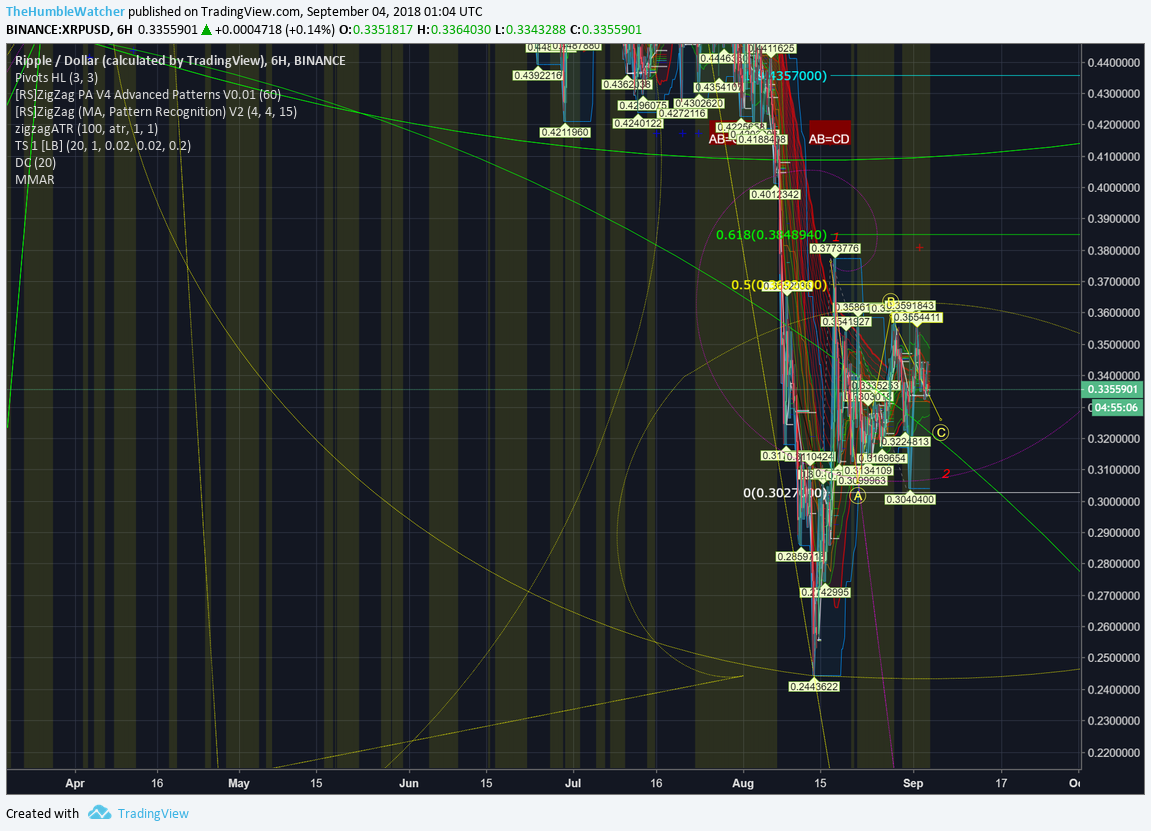Click the 0.618 Fibonacci level label
The width and height of the screenshot is (1151, 831).
tap(771, 235)
